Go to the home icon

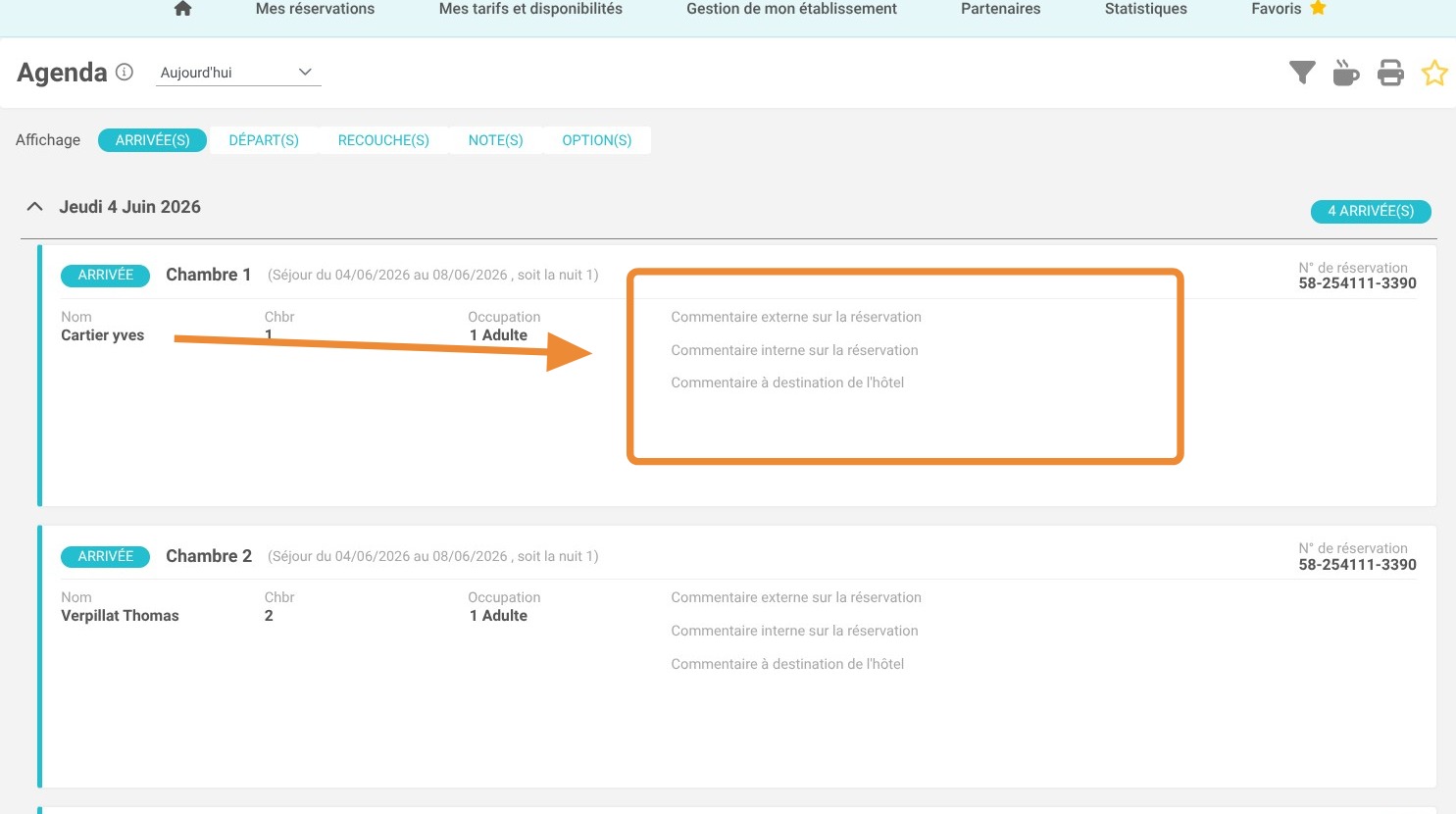click(x=182, y=9)
